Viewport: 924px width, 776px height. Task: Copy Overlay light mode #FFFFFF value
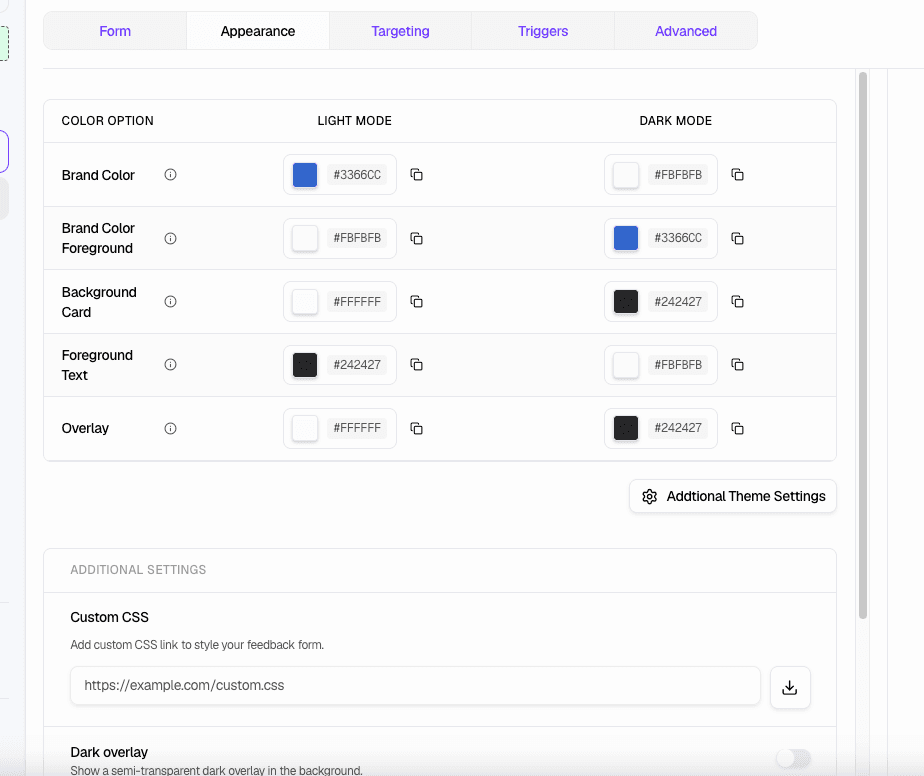pos(416,428)
